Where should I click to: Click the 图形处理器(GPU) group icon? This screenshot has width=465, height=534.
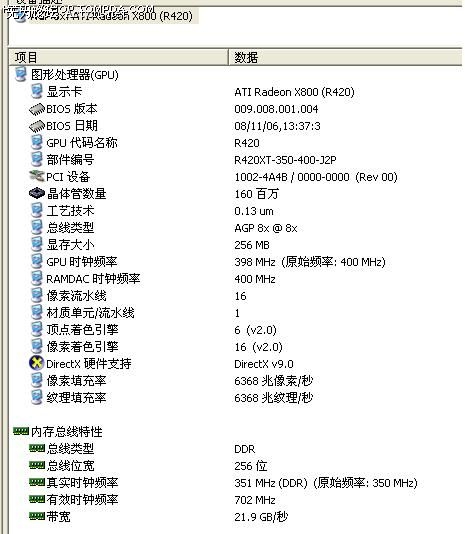tap(20, 74)
